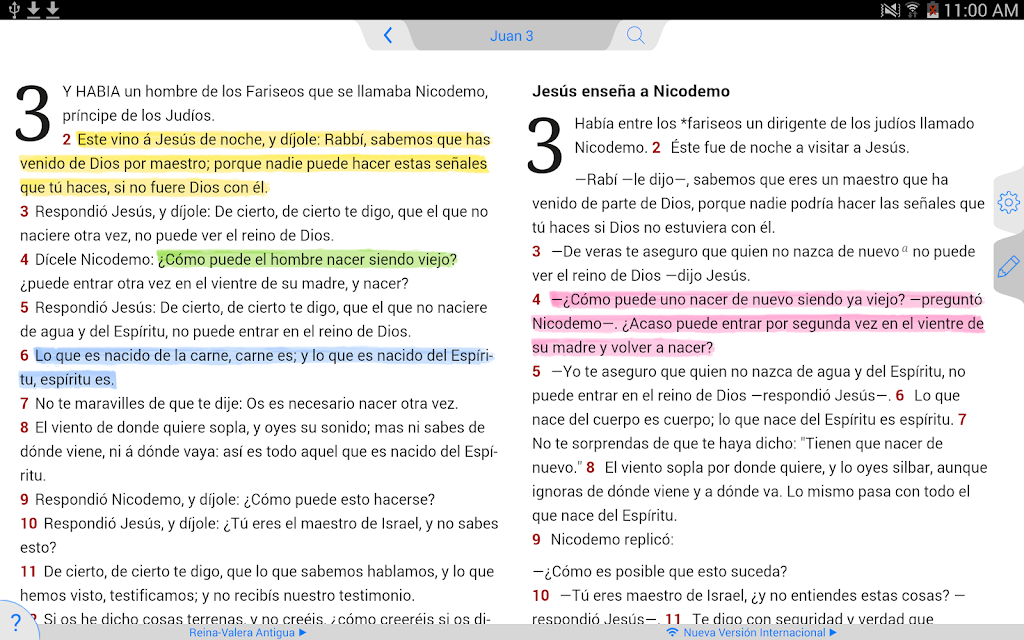Open the search magnifier icon

pos(635,35)
